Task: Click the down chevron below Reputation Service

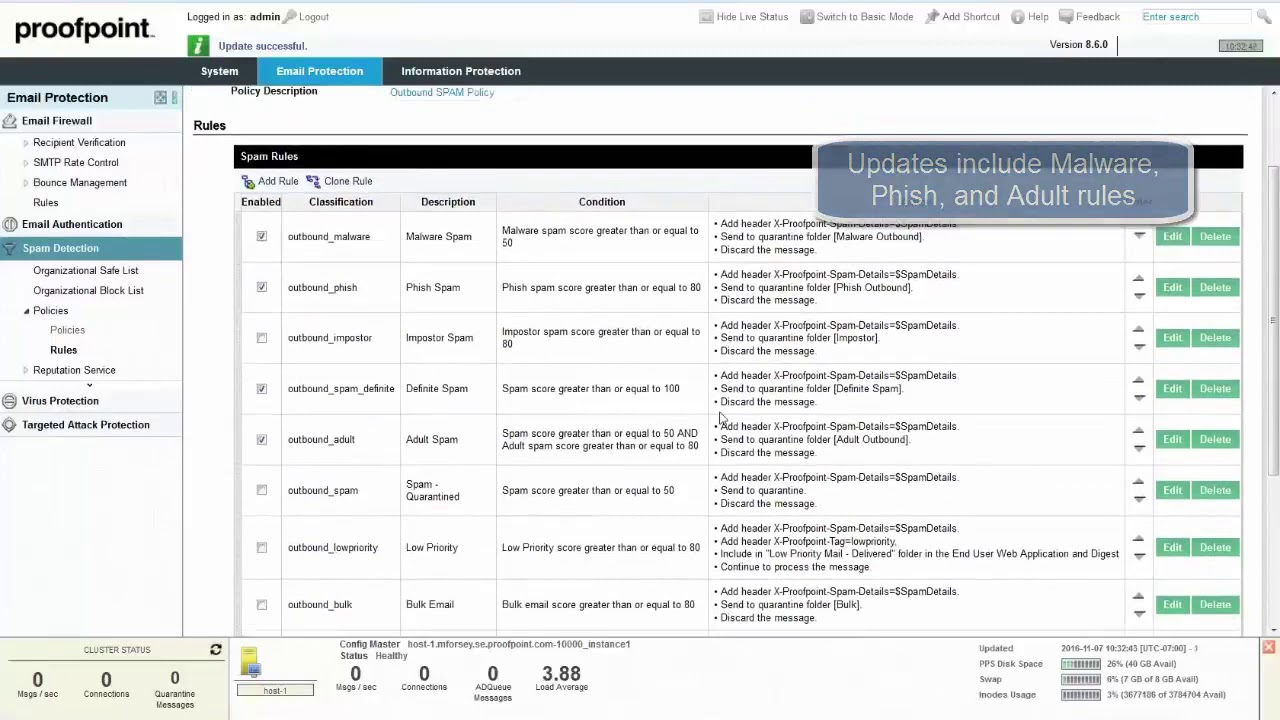Action: pyautogui.click(x=89, y=385)
